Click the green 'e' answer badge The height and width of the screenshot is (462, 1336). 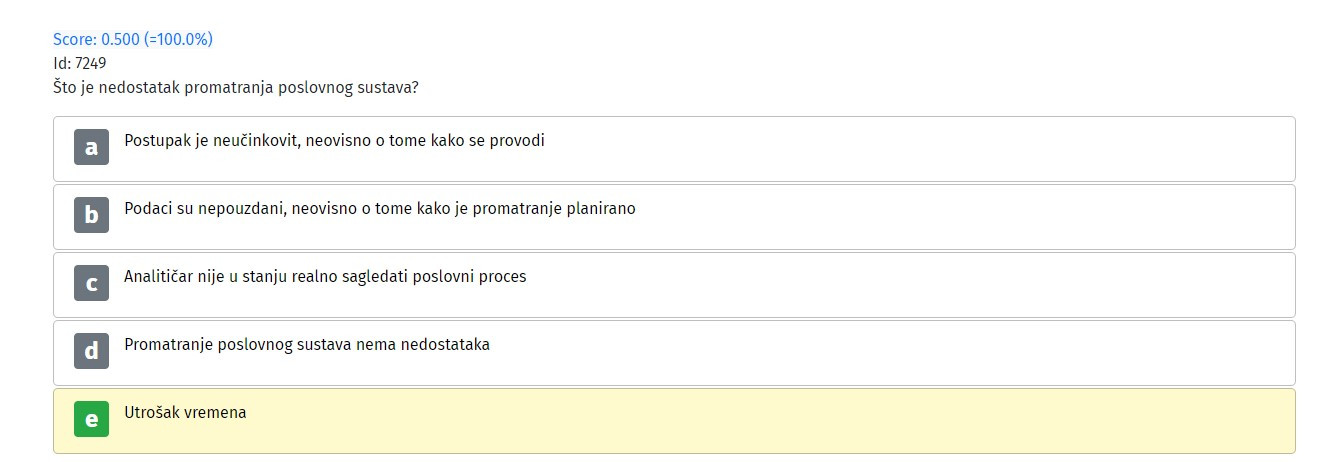(x=91, y=419)
